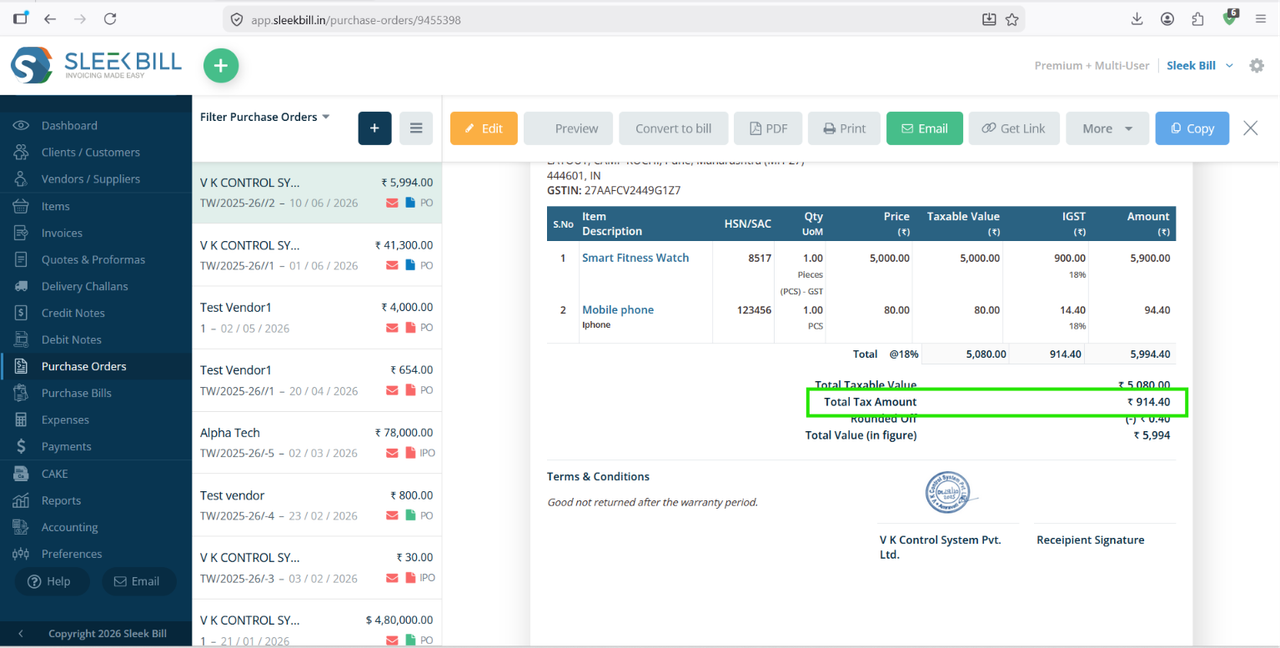Click blue document icon on ₹ 41,300.00 row
Viewport: 1280px width, 648px height.
(410, 265)
